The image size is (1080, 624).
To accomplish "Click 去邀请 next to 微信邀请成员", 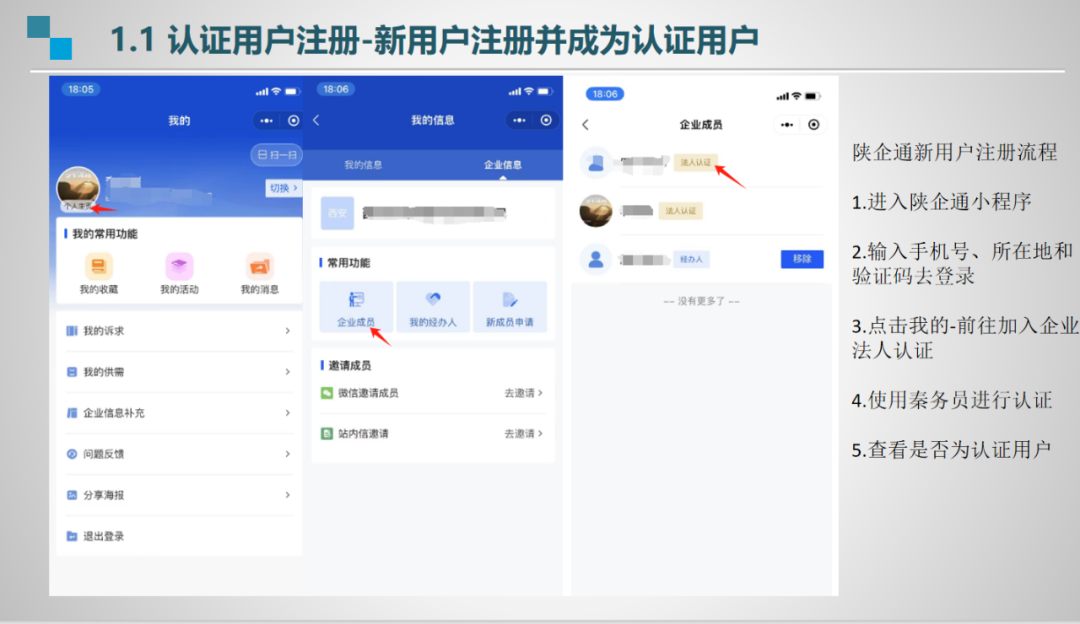I will pos(524,394).
